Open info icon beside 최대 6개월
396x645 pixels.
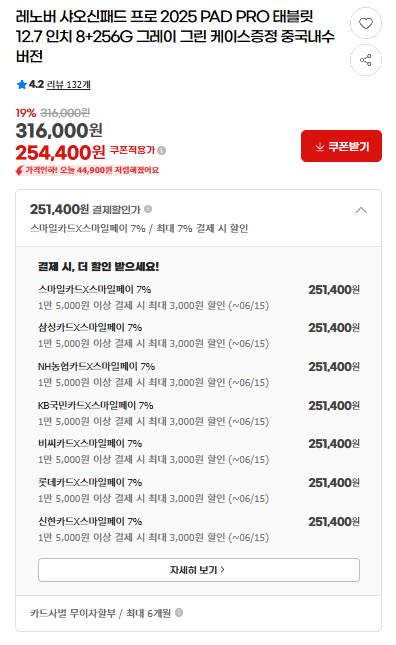click(179, 613)
